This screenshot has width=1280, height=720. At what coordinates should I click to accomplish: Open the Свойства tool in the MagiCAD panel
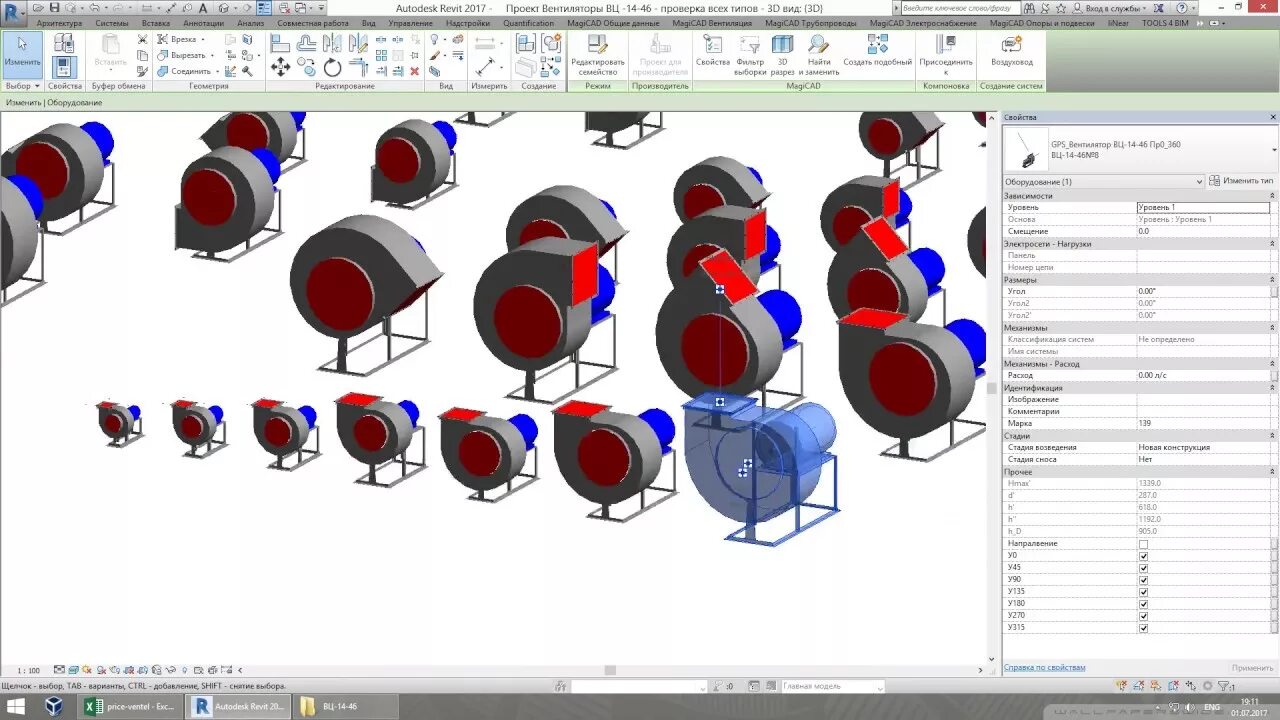(x=713, y=52)
